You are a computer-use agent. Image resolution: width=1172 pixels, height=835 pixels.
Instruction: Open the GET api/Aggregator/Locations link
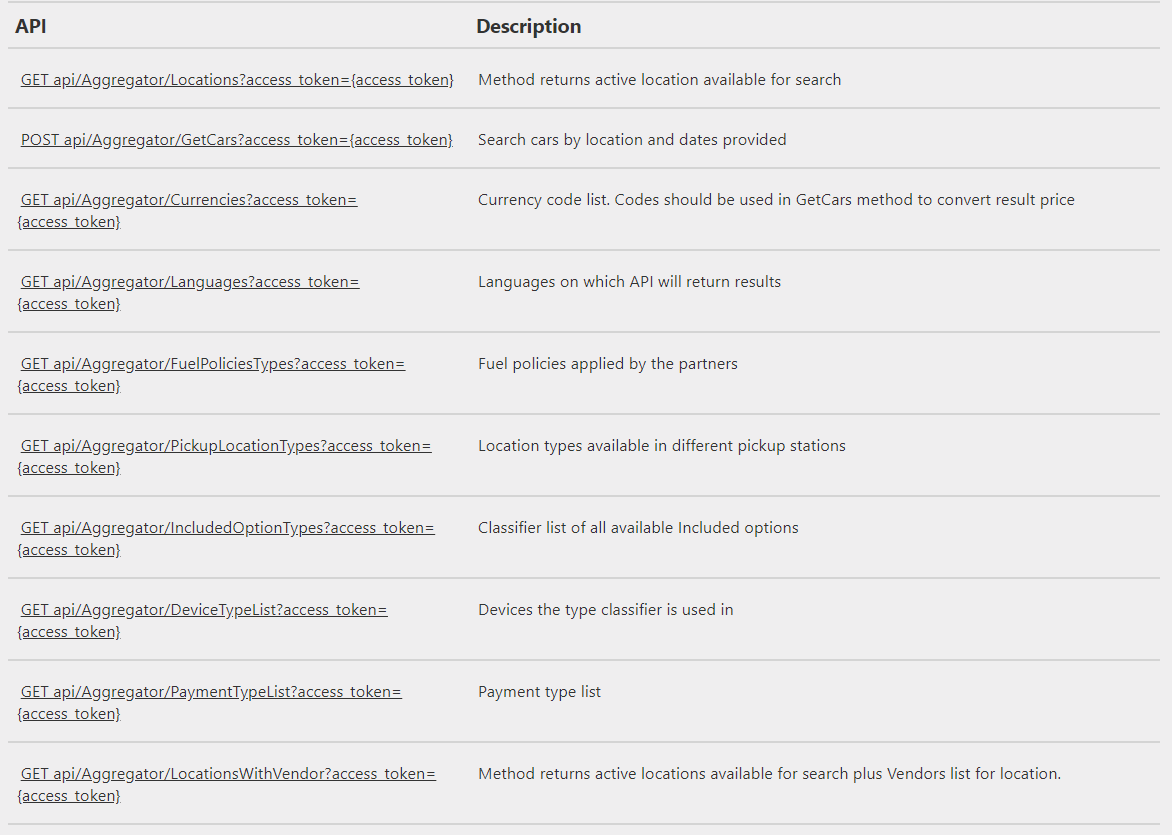(x=237, y=80)
